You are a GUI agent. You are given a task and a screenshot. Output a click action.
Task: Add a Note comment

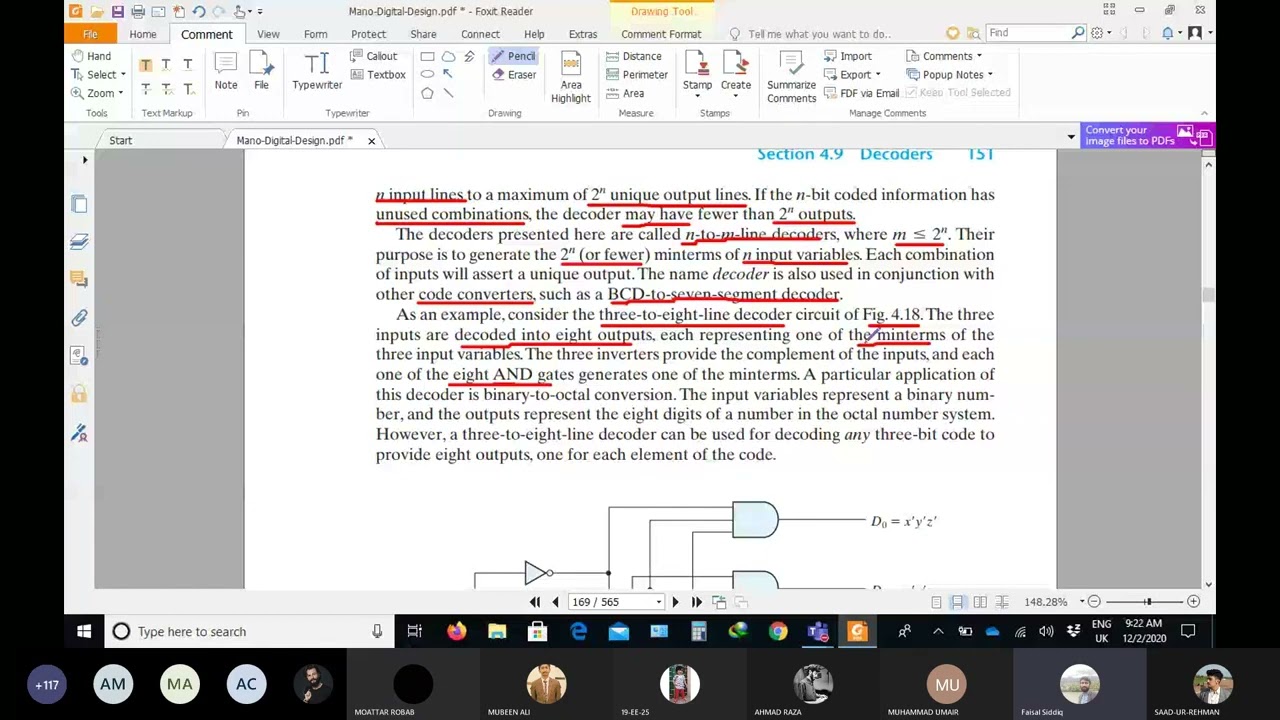click(x=226, y=70)
